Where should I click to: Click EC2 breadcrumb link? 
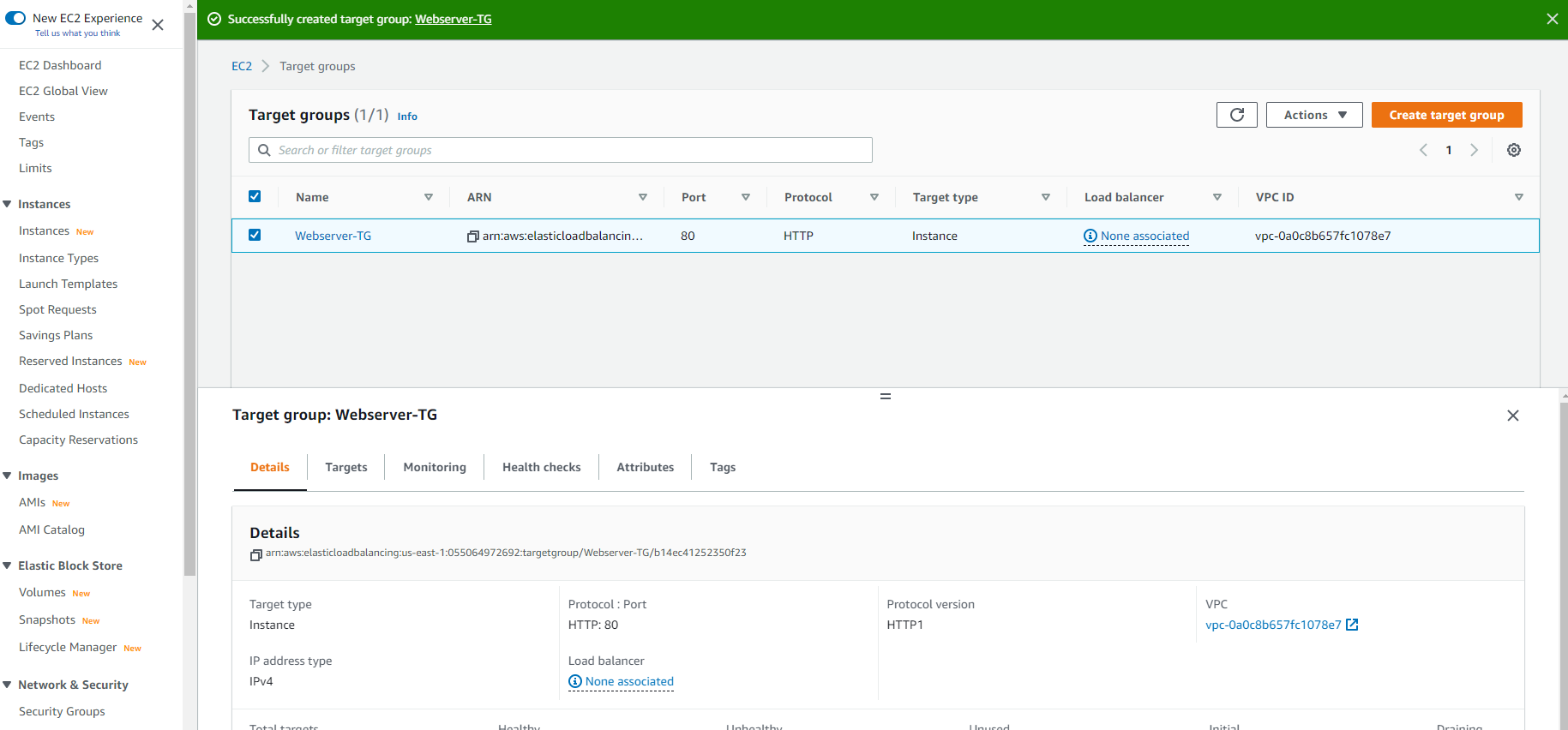242,66
